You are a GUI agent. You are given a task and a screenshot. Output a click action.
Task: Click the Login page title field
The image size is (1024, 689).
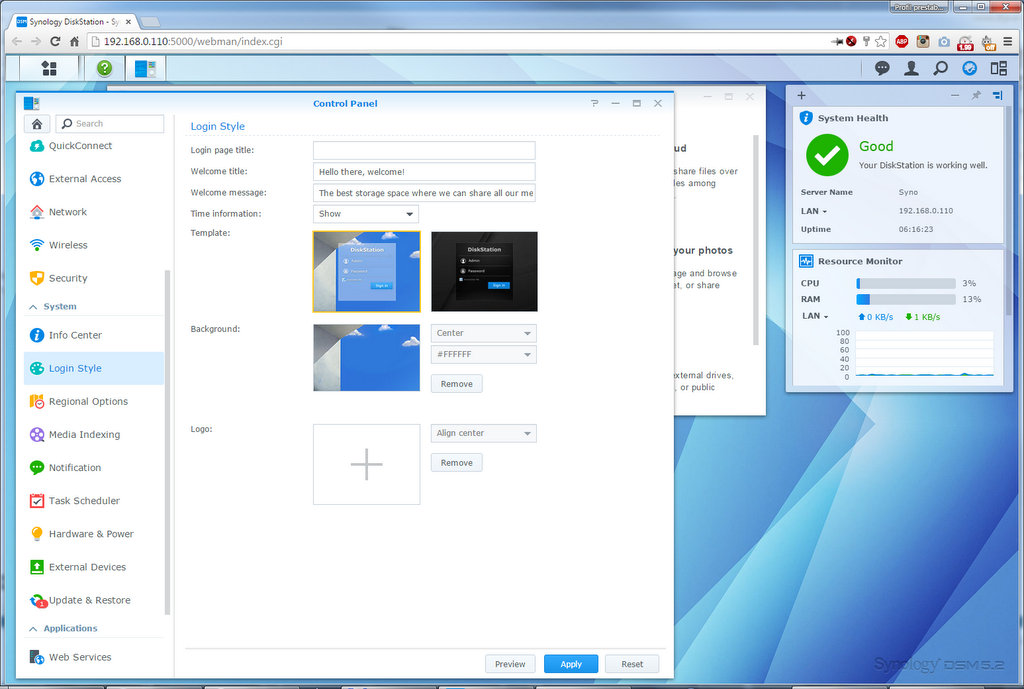point(424,150)
